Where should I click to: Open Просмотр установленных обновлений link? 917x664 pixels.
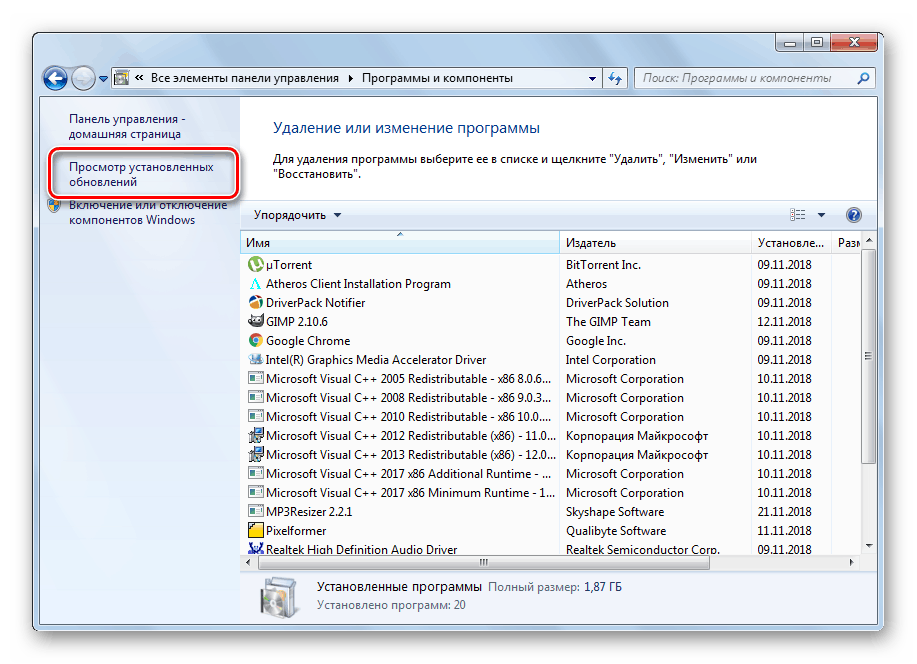(x=142, y=174)
